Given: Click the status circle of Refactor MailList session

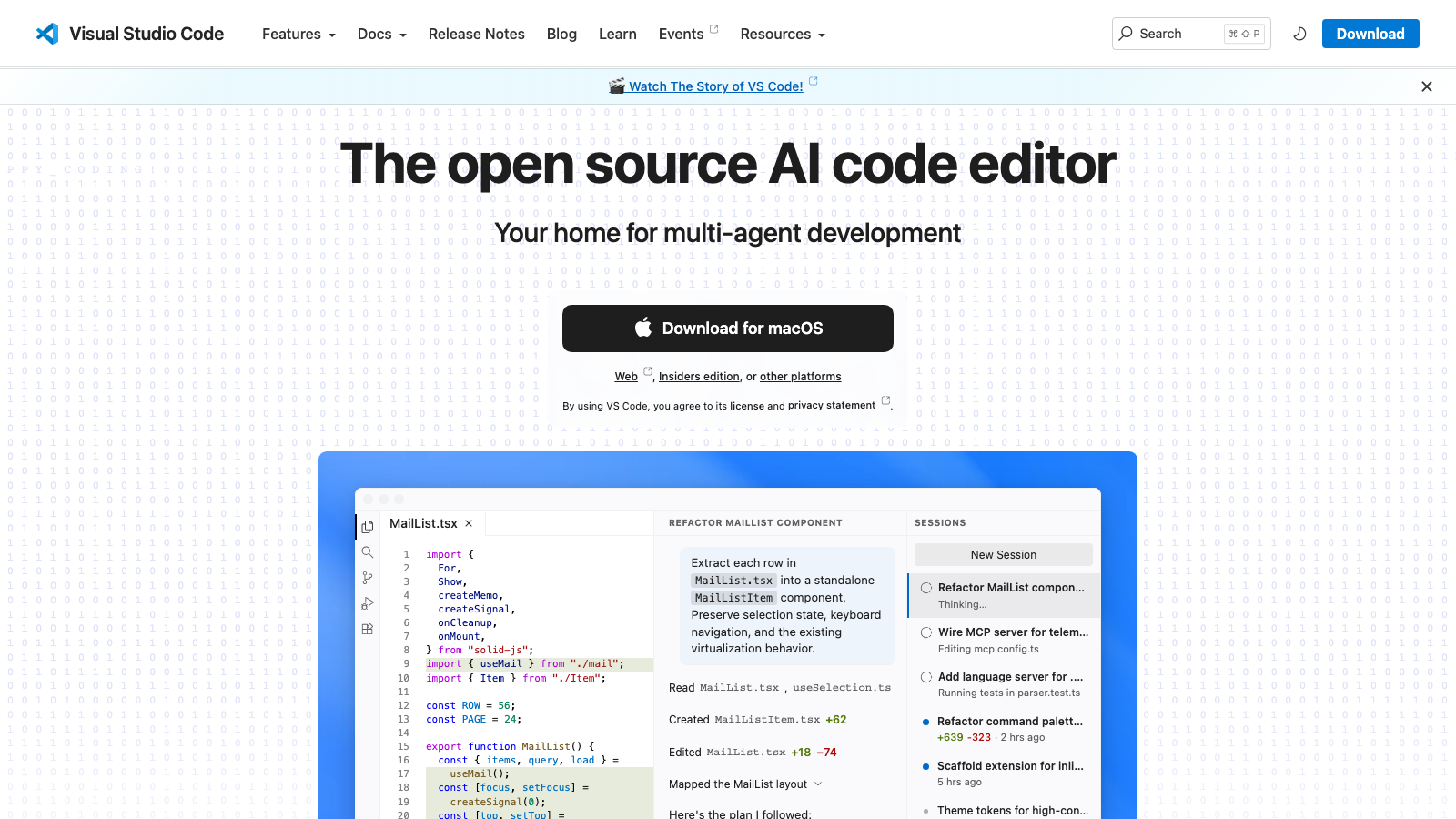Looking at the screenshot, I should click(x=926, y=588).
